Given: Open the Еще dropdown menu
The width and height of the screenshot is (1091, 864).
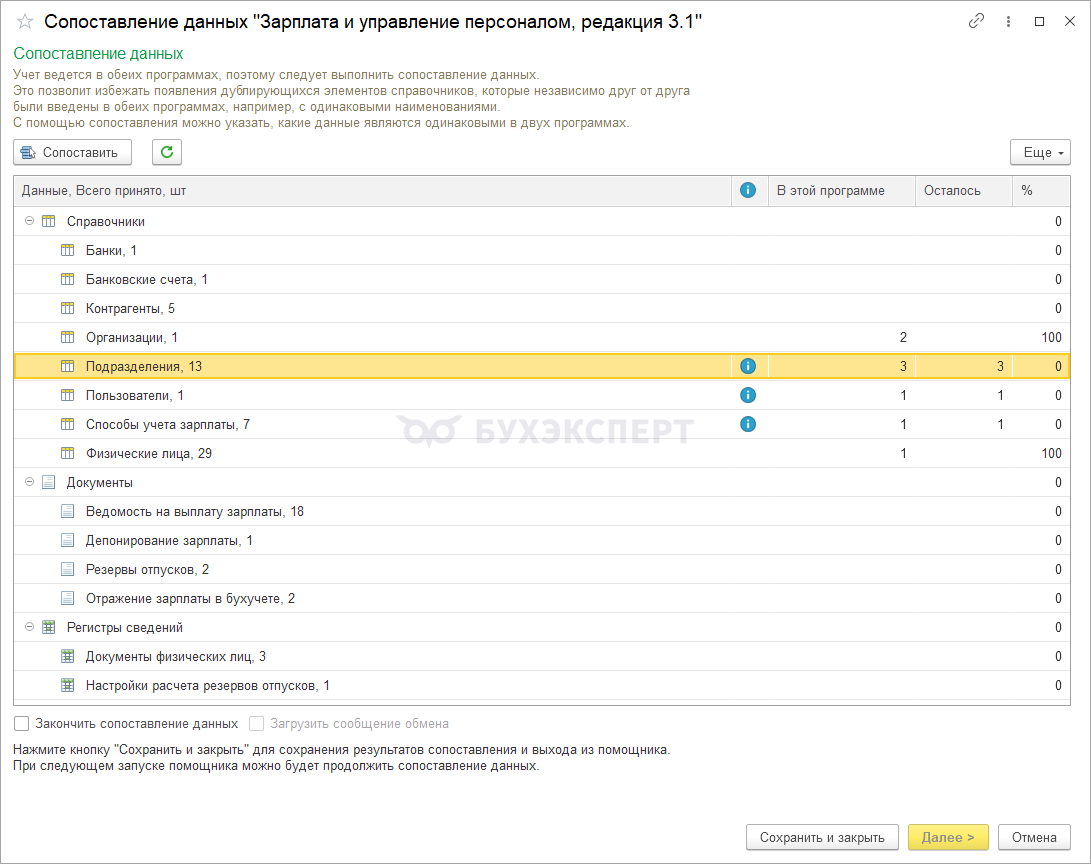Looking at the screenshot, I should click(x=1040, y=152).
